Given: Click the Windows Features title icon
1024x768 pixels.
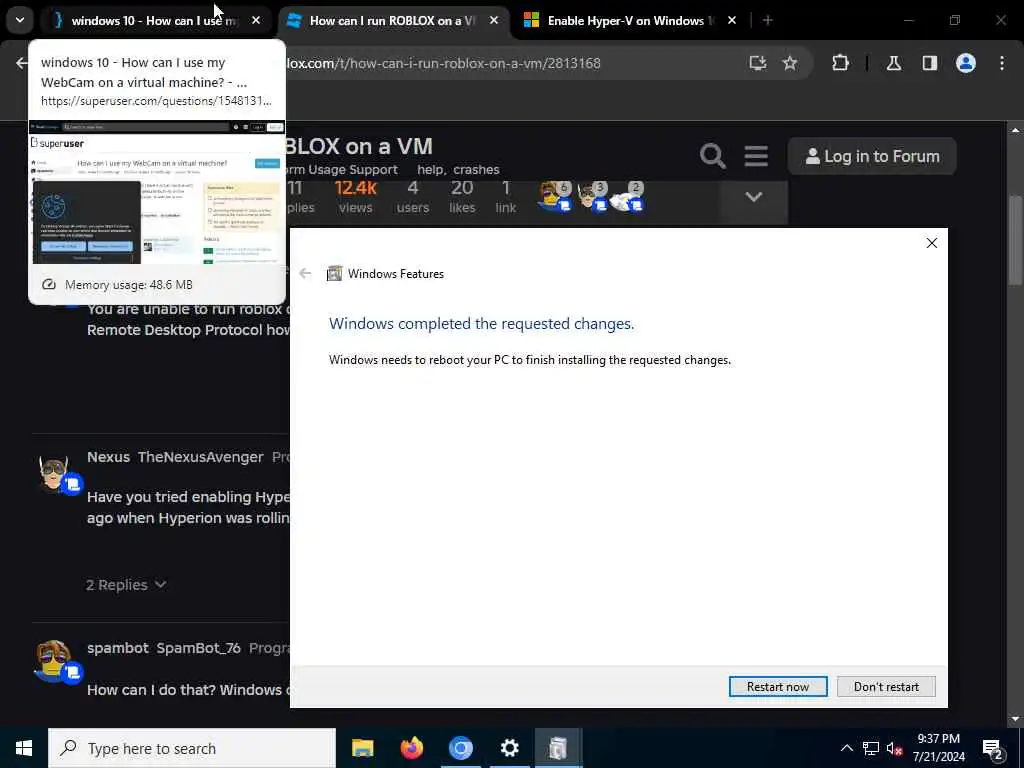Looking at the screenshot, I should pyautogui.click(x=334, y=274).
